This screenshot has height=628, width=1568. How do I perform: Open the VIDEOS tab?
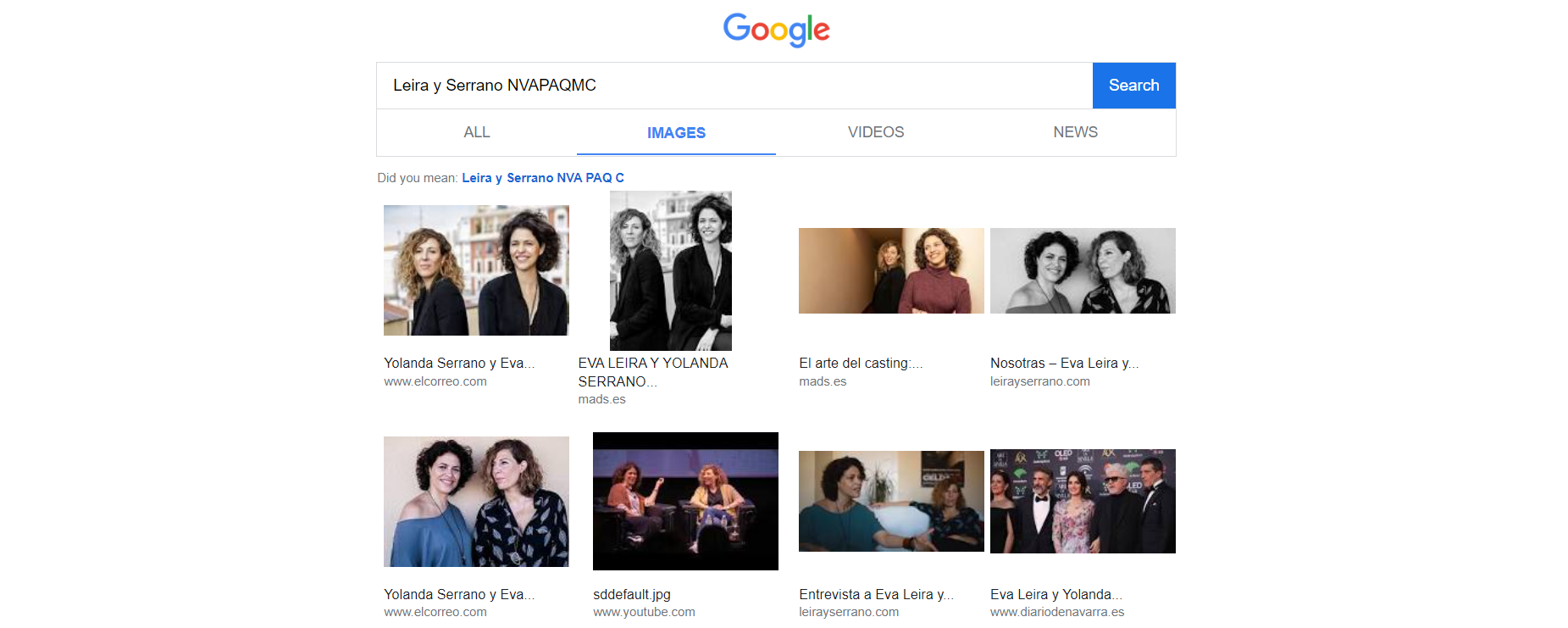875,132
